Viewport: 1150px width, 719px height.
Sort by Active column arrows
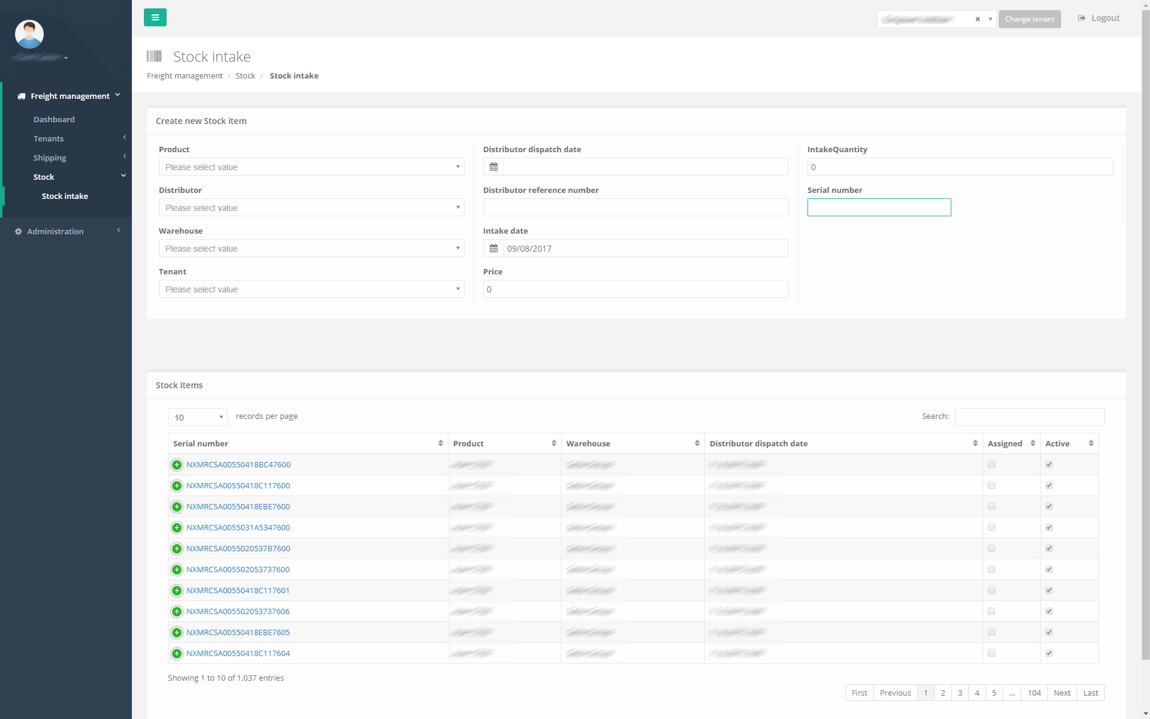(x=1091, y=443)
